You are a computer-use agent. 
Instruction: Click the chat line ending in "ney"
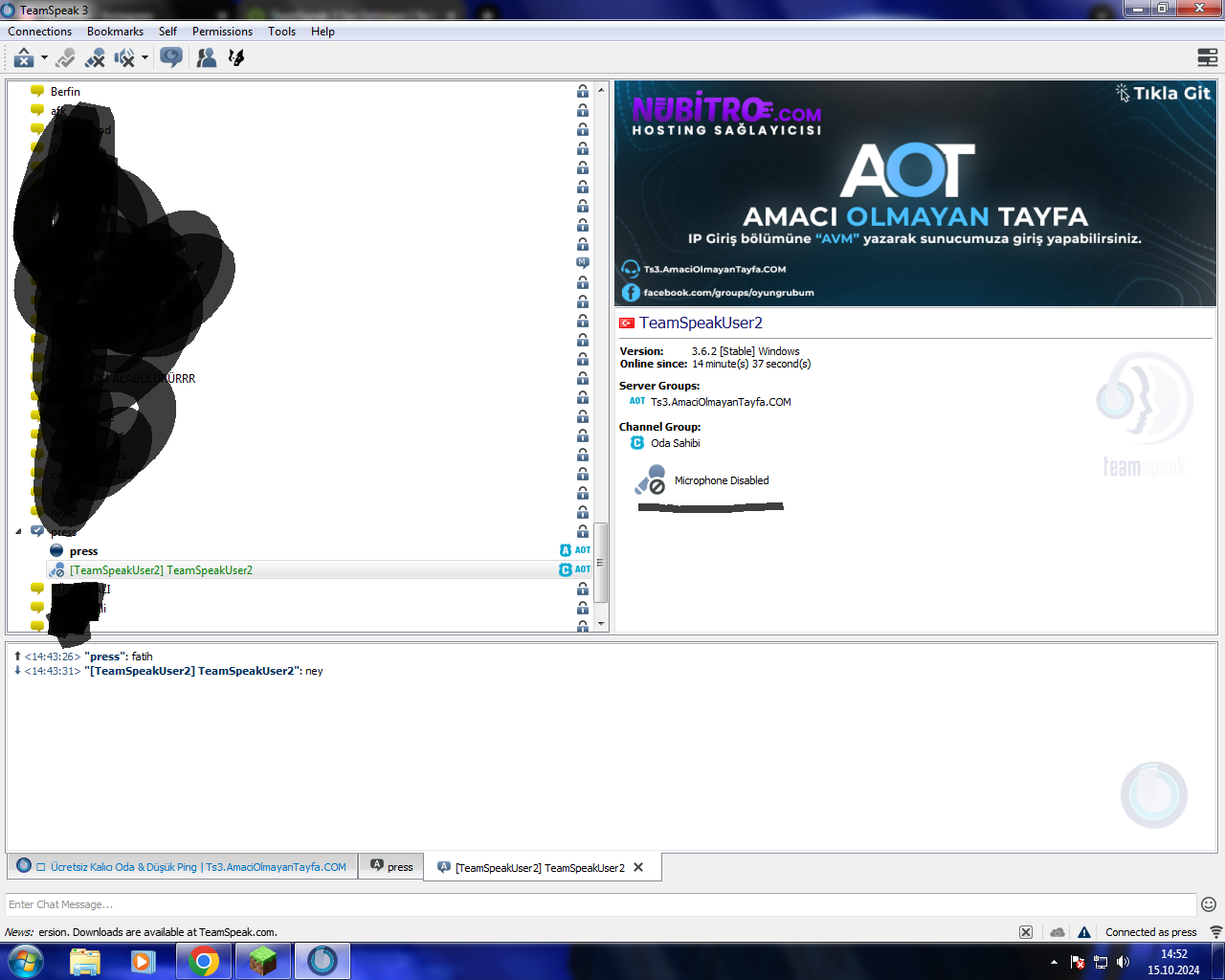click(x=168, y=671)
